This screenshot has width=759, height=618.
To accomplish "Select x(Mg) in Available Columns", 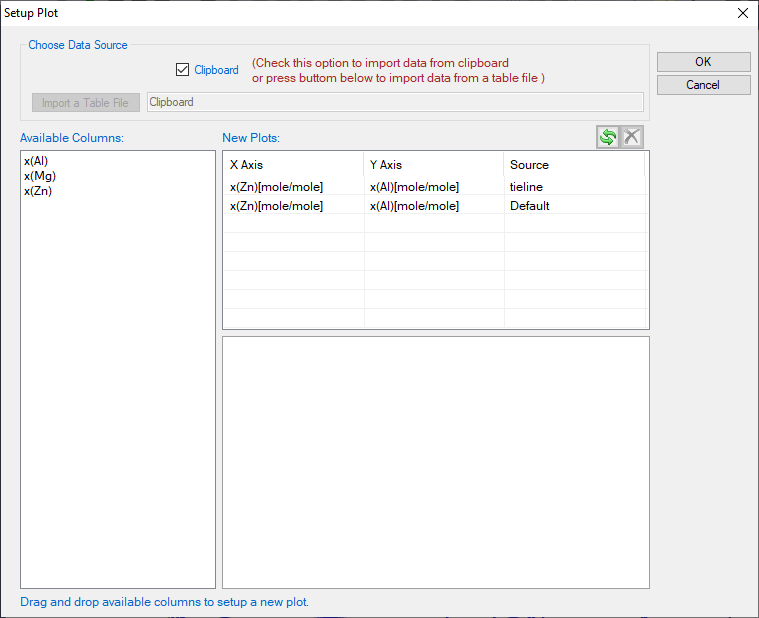I will [x=38, y=176].
